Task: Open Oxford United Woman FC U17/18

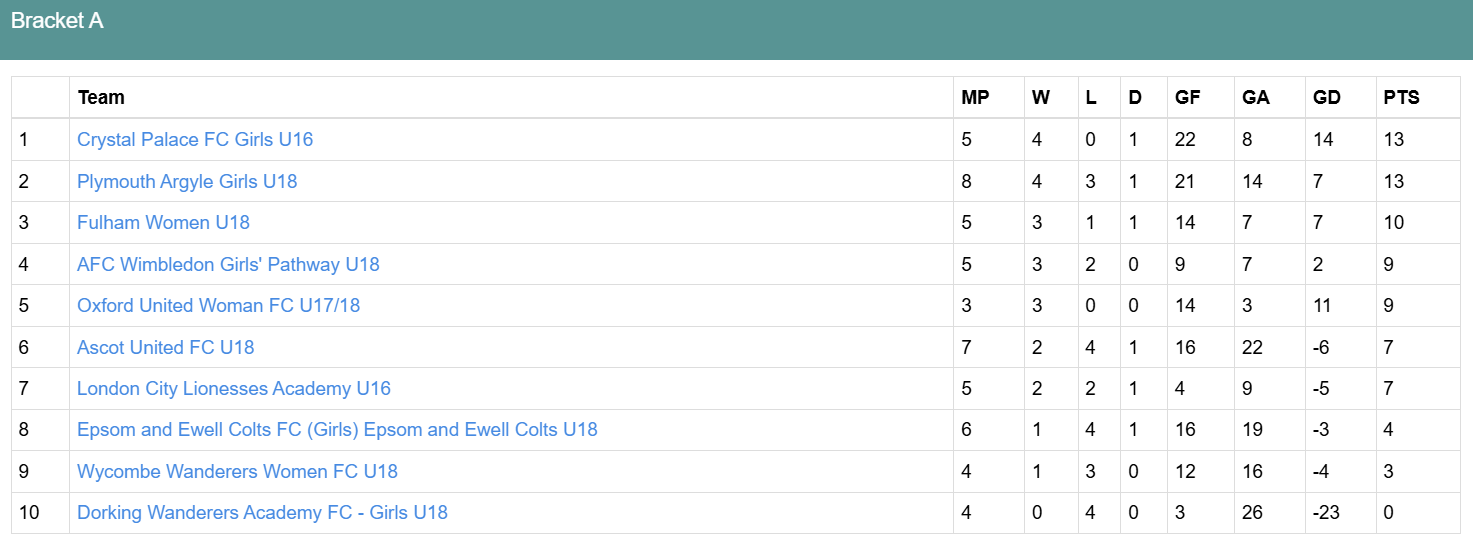Action: pyautogui.click(x=218, y=305)
